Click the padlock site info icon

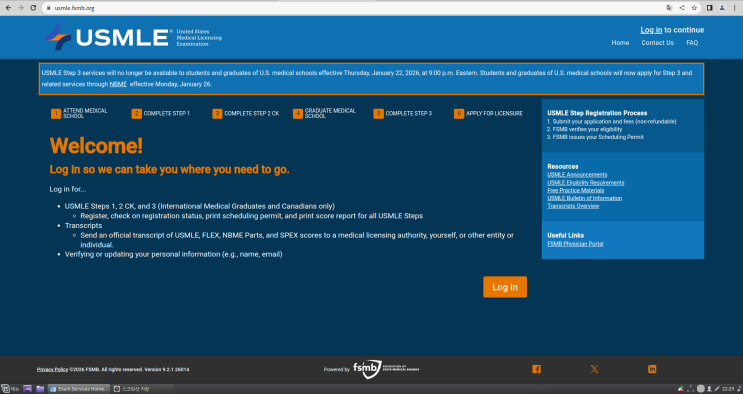point(48,8)
